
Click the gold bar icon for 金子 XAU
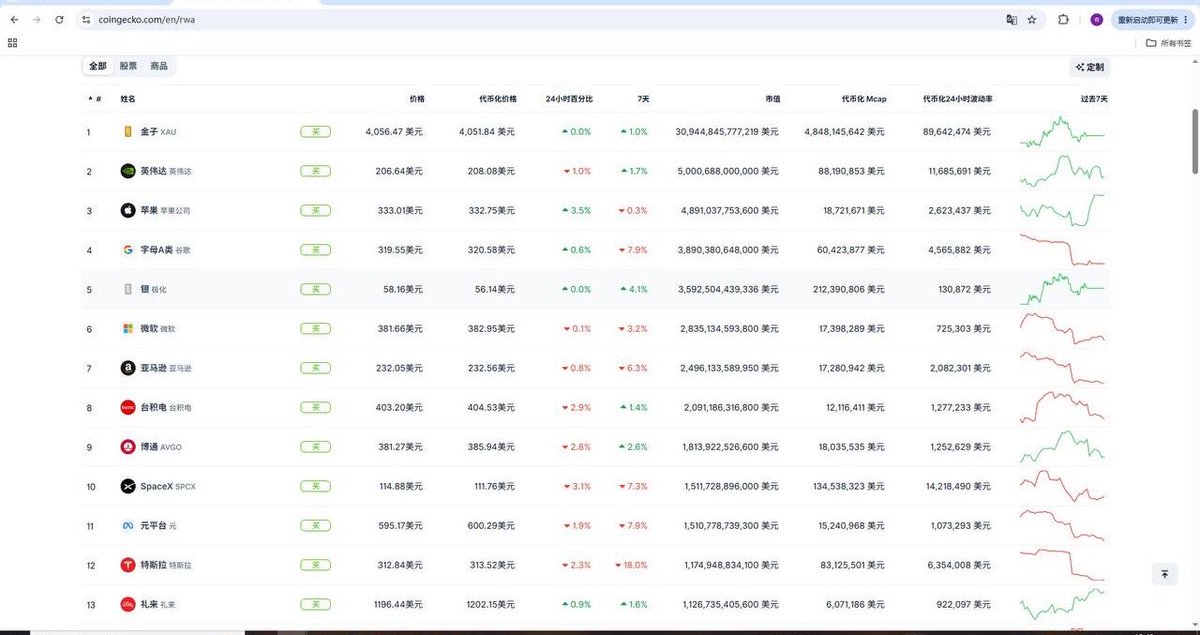point(128,132)
